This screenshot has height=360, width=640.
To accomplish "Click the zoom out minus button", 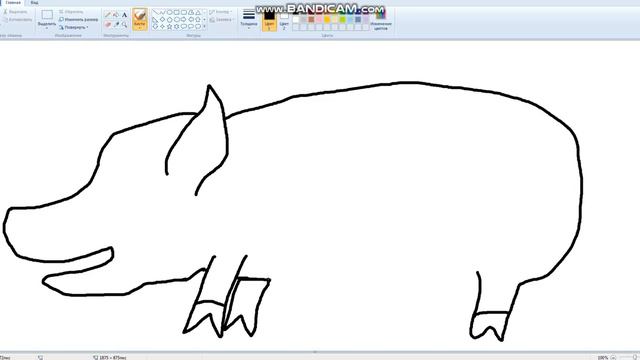I will pyautogui.click(x=613, y=358).
